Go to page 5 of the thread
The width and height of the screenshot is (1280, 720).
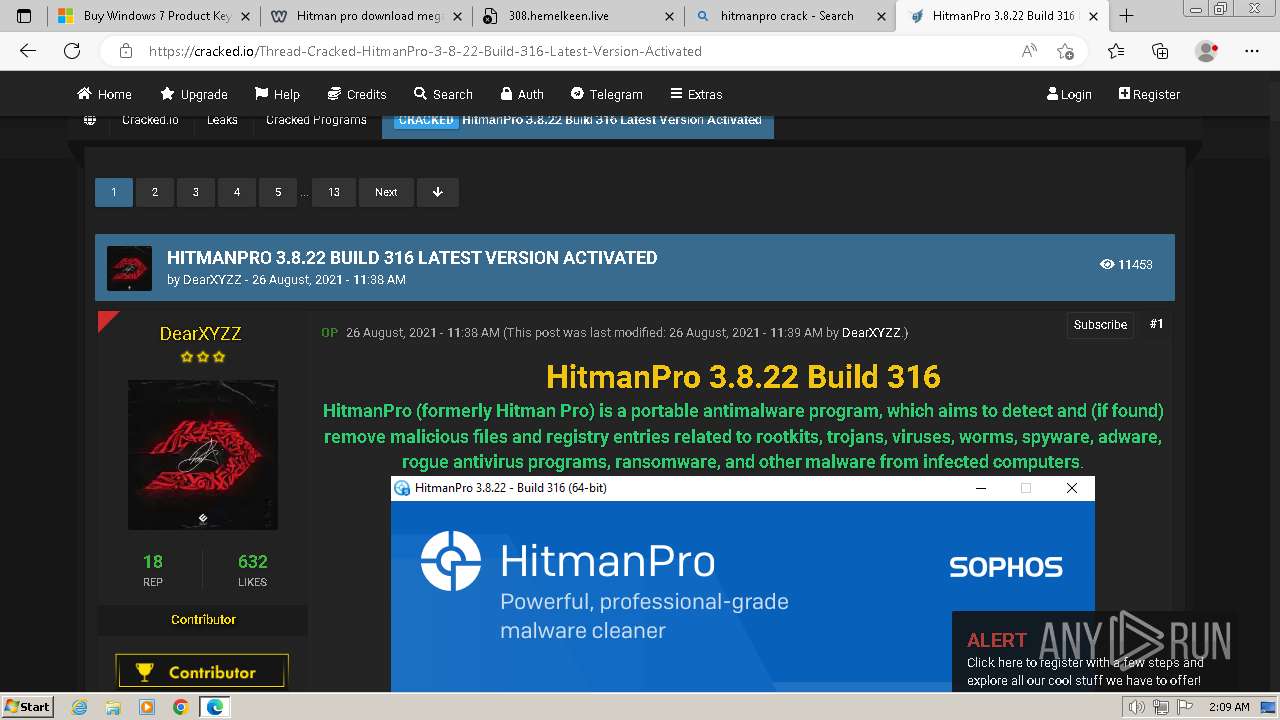[278, 192]
